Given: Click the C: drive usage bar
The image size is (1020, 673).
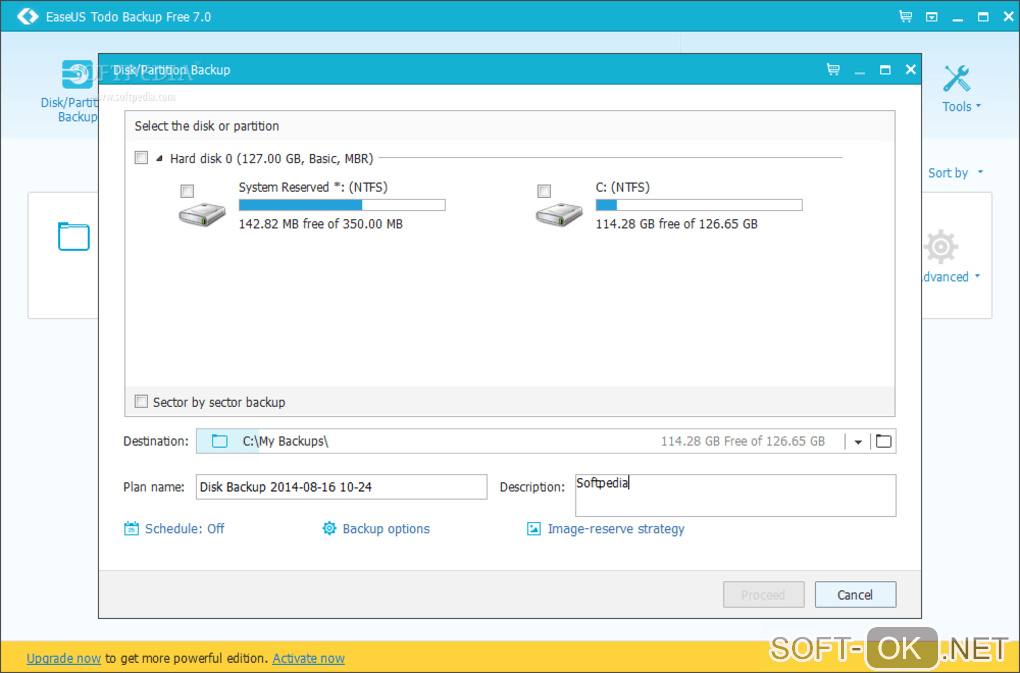Looking at the screenshot, I should [699, 205].
